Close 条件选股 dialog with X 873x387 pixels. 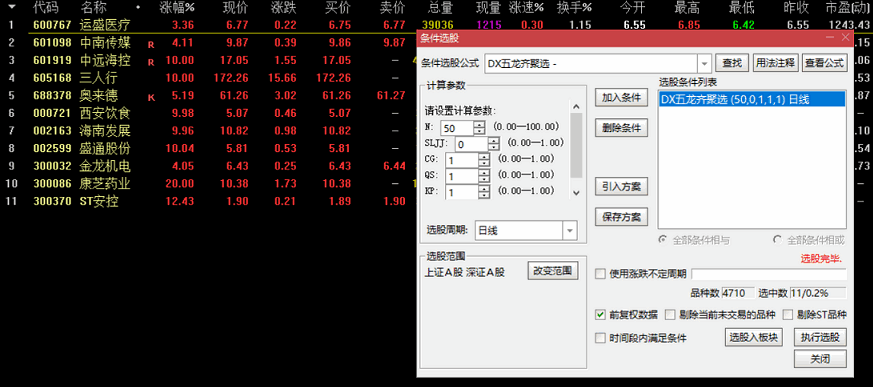(845, 37)
